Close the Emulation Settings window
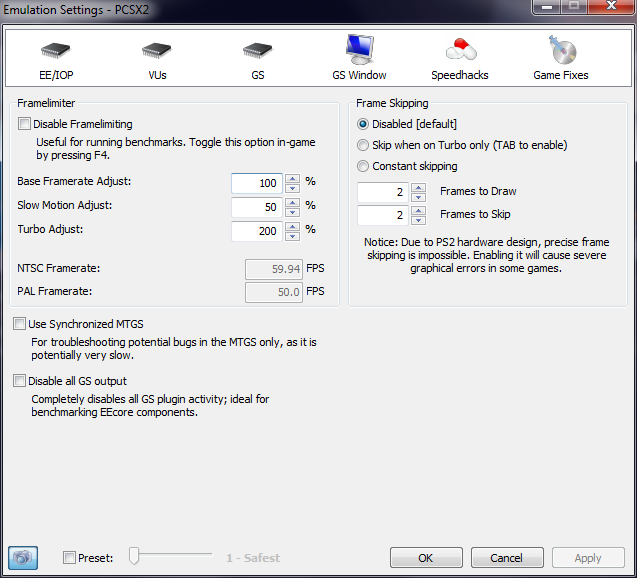Screen dimensions: 637x578 (x=611, y=6)
